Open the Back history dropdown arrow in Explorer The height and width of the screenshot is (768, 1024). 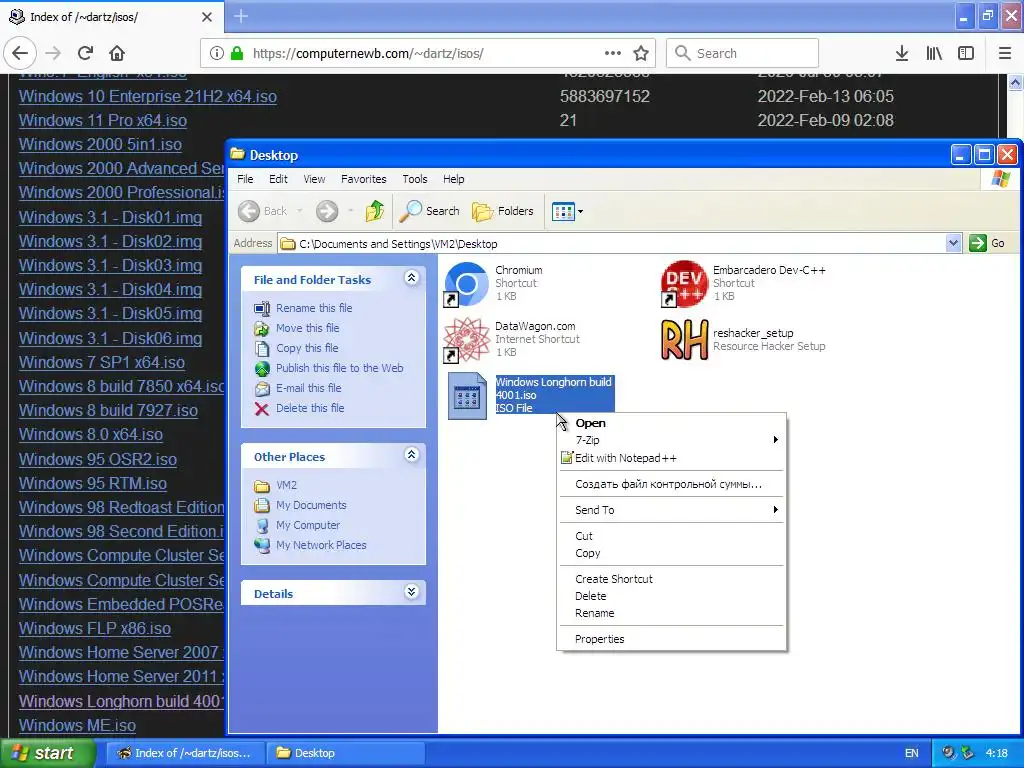300,211
